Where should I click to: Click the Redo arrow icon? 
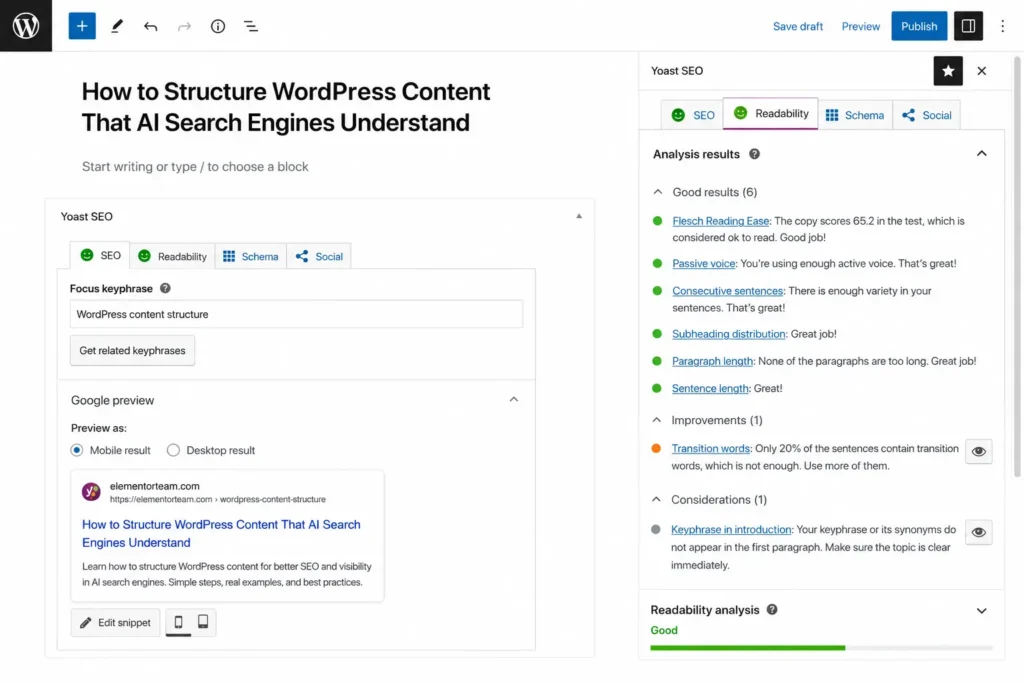[x=184, y=26]
